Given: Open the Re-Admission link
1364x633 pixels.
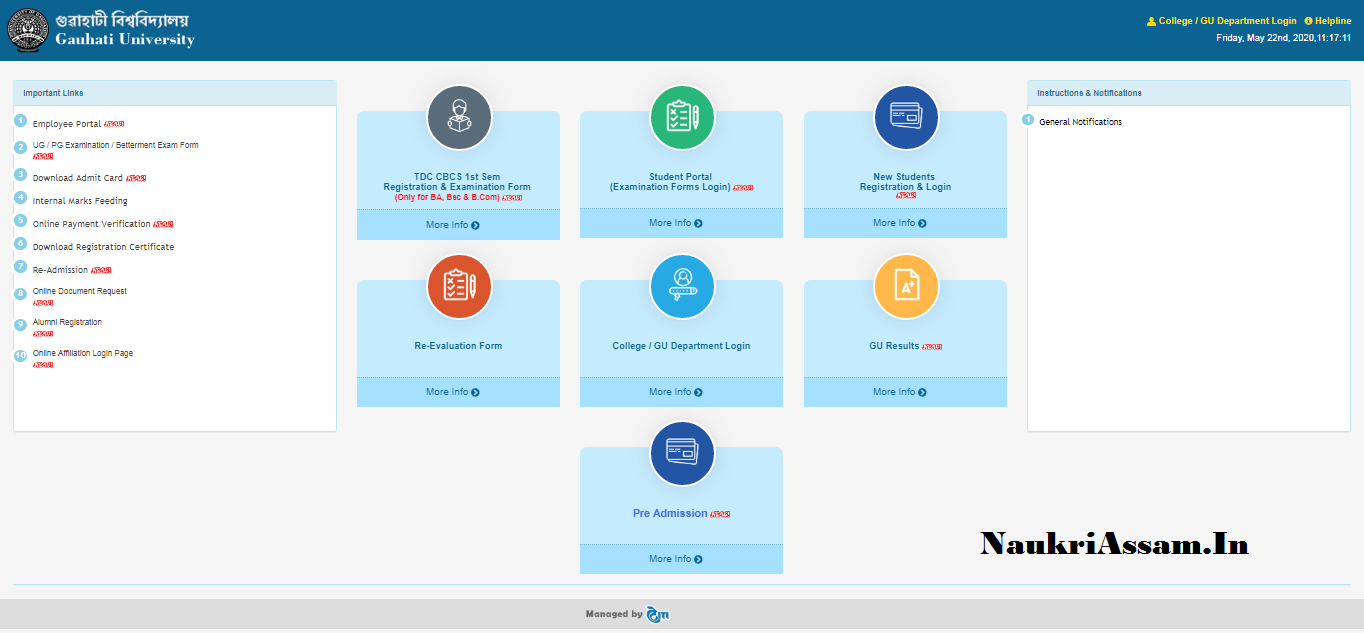Looking at the screenshot, I should tap(60, 270).
